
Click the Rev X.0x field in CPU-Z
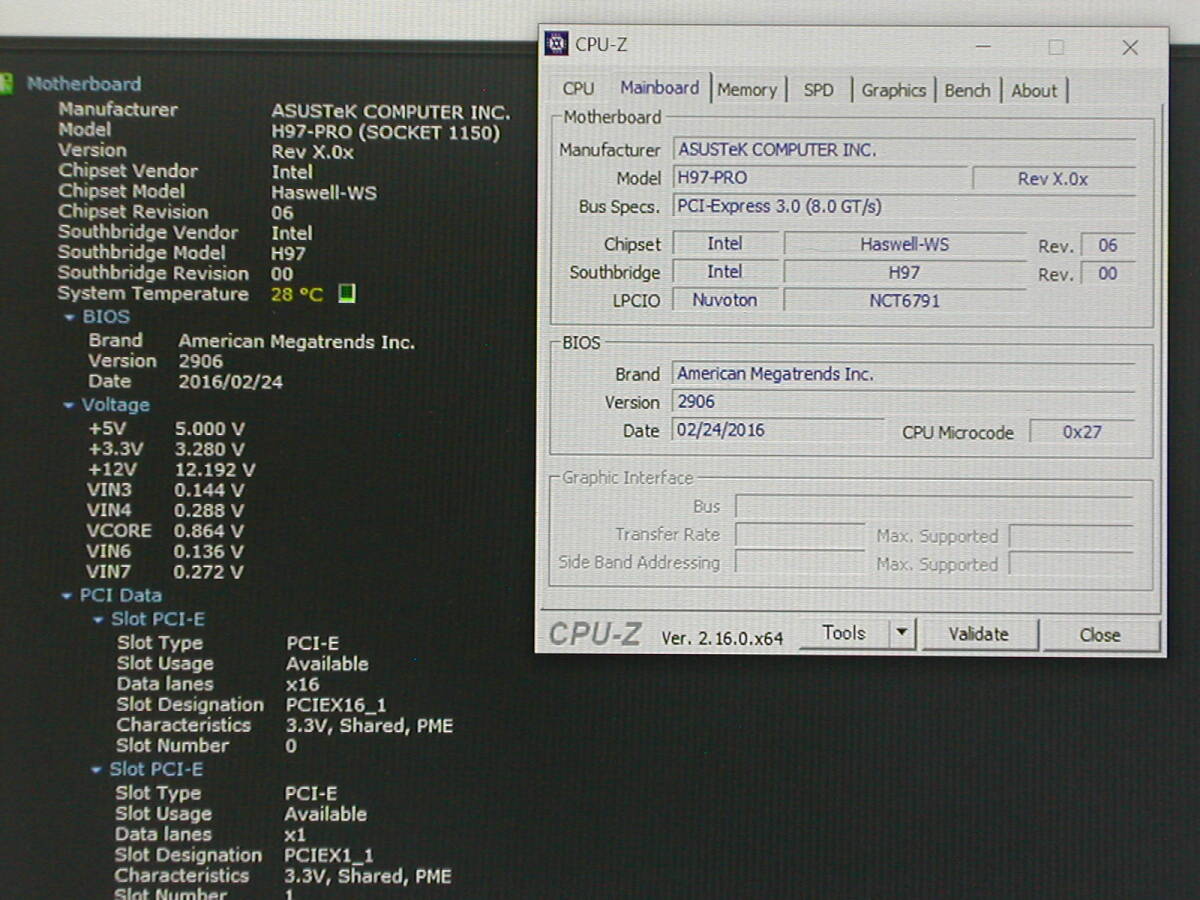coord(1053,179)
